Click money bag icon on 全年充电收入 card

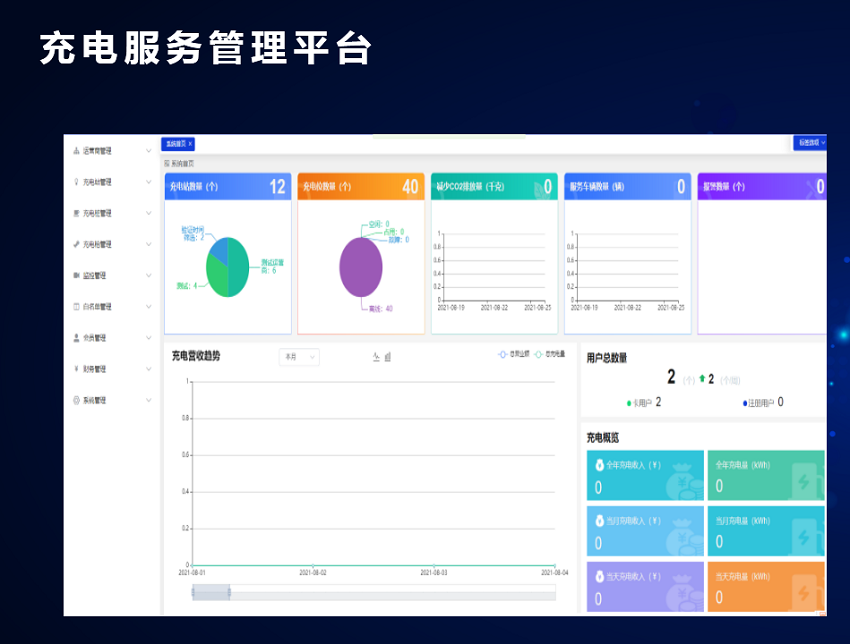(600, 465)
